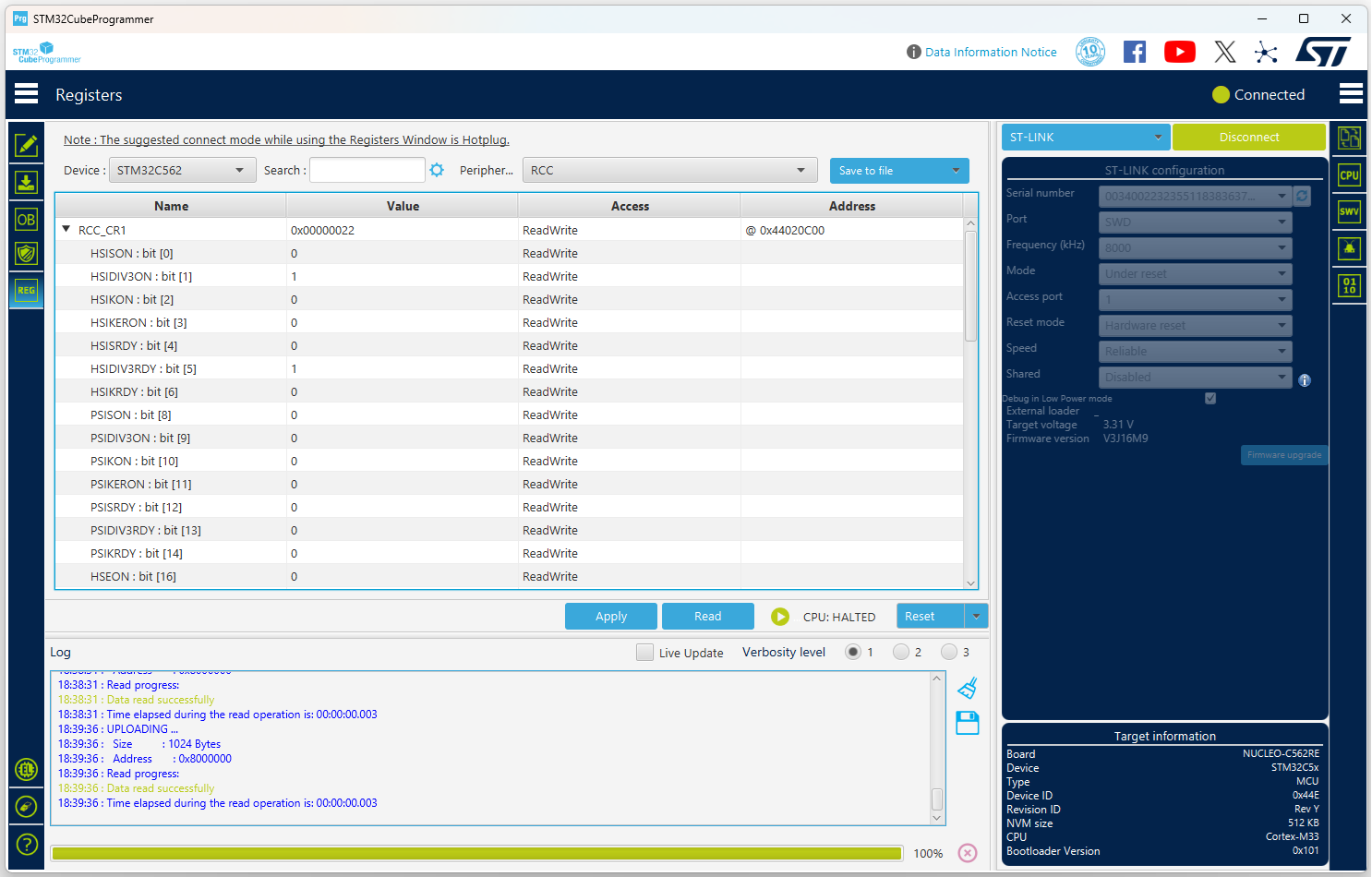This screenshot has height=877, width=1372.
Task: Click the register table vertical scrollbar
Action: [970, 286]
